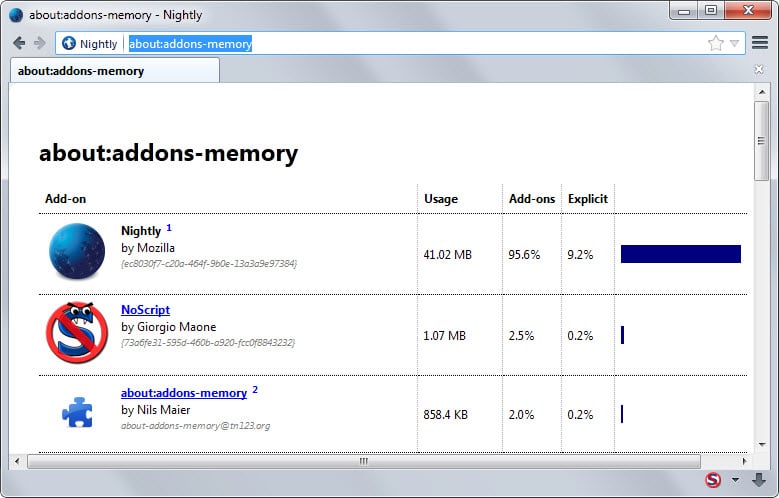Image resolution: width=779 pixels, height=498 pixels.
Task: Close the tab bar using the small X
Action: (759, 69)
